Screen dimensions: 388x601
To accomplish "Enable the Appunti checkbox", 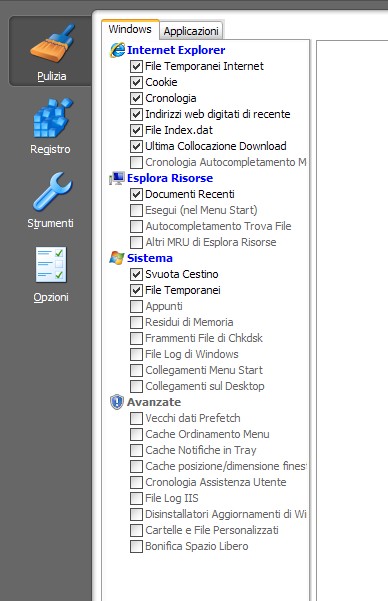I will 136,306.
